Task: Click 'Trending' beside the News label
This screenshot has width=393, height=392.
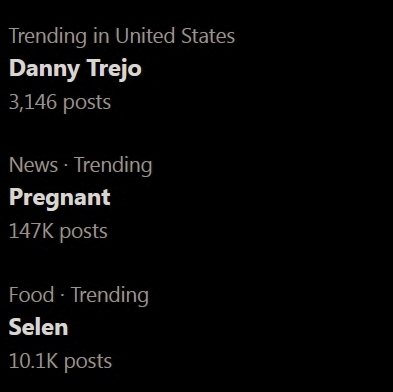Action: click(113, 166)
